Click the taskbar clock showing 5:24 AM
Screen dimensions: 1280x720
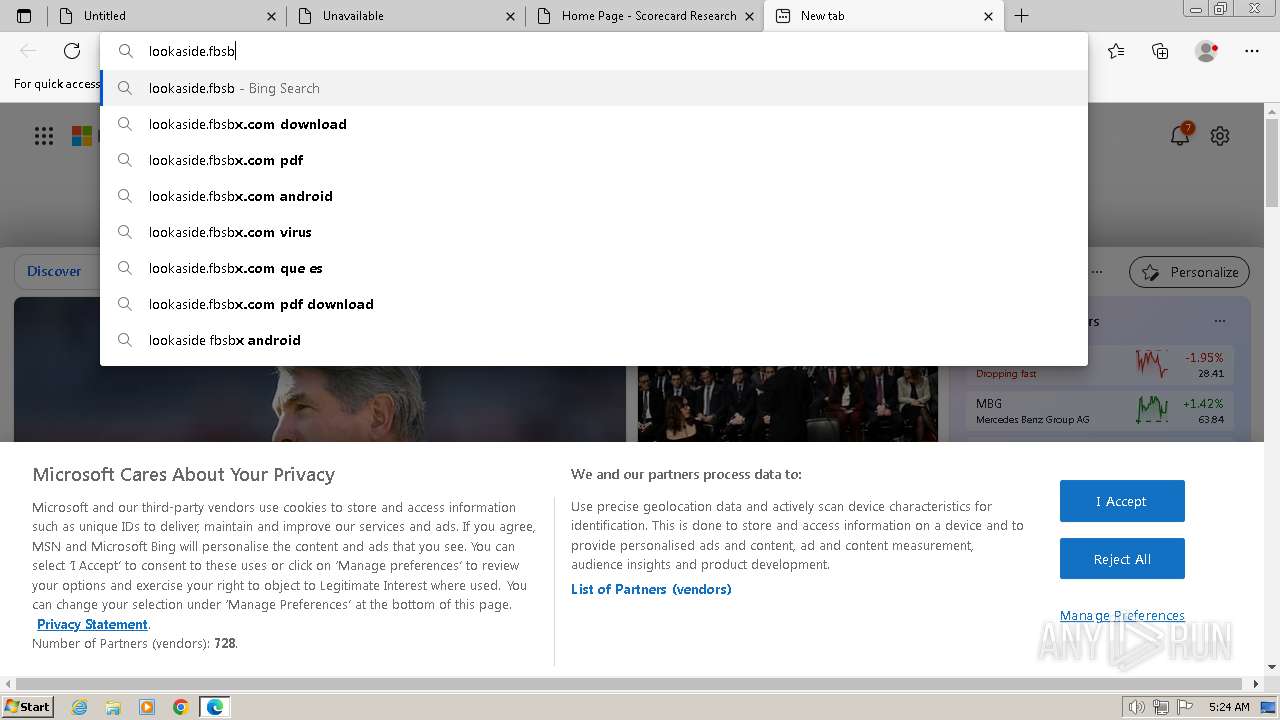click(1228, 707)
